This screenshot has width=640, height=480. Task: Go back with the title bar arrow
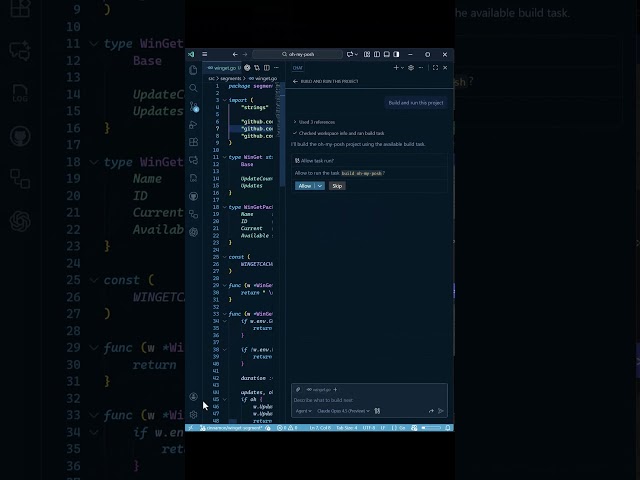click(235, 54)
